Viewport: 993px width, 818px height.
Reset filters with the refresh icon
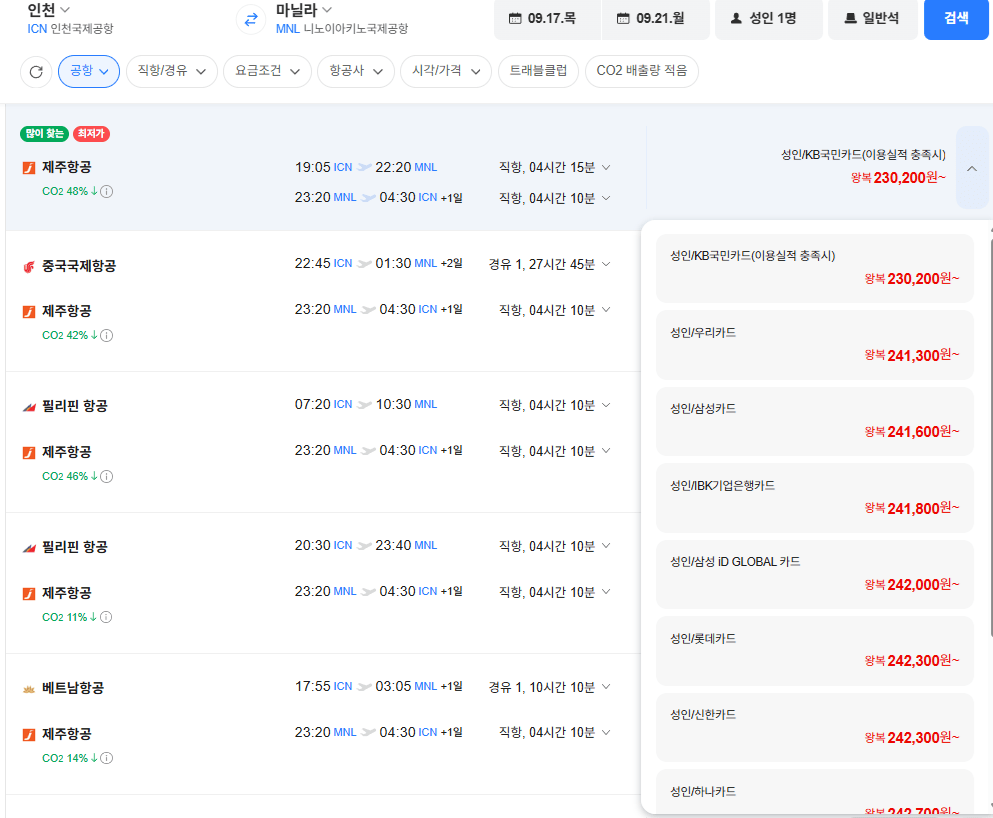[x=36, y=72]
